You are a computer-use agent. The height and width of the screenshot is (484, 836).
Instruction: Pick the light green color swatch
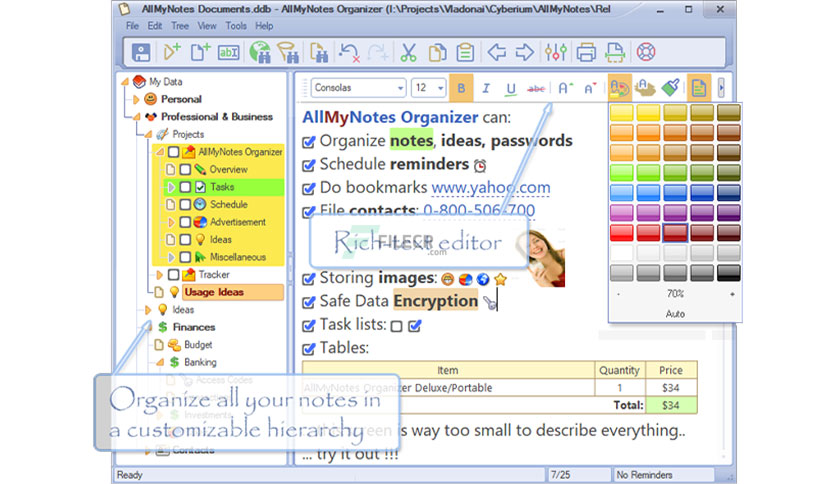pos(622,173)
